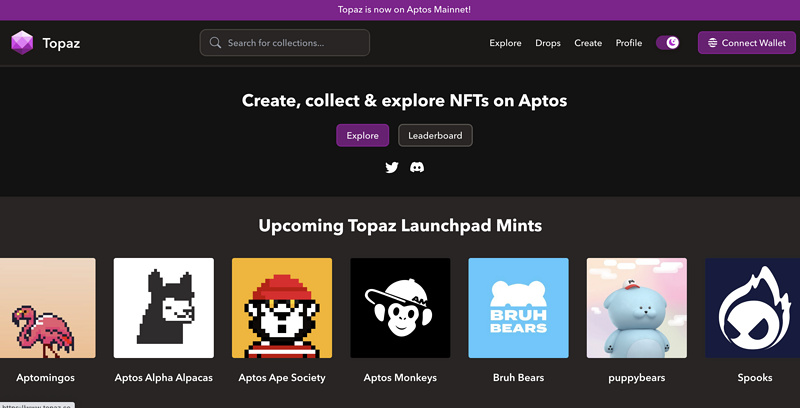Screen dimensions: 800x408
Task: Click the Topaz gem logo icon
Action: 22,43
